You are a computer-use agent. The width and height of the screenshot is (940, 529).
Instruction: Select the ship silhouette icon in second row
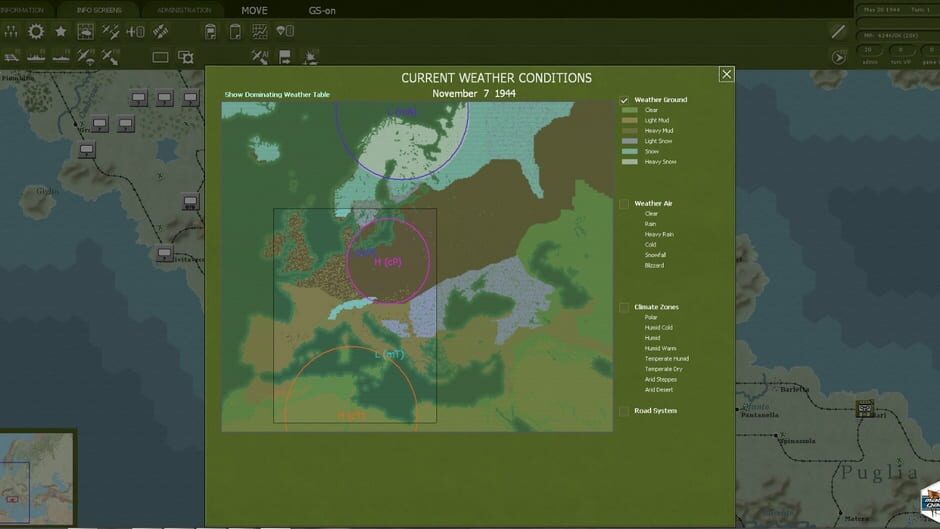tap(36, 57)
